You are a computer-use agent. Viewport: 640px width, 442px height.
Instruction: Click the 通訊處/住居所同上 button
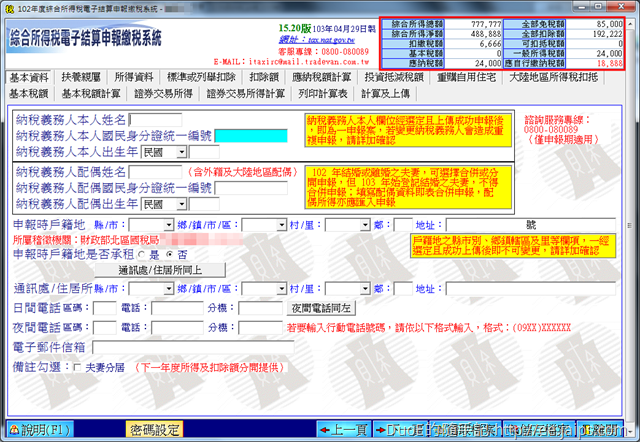pyautogui.click(x=160, y=270)
